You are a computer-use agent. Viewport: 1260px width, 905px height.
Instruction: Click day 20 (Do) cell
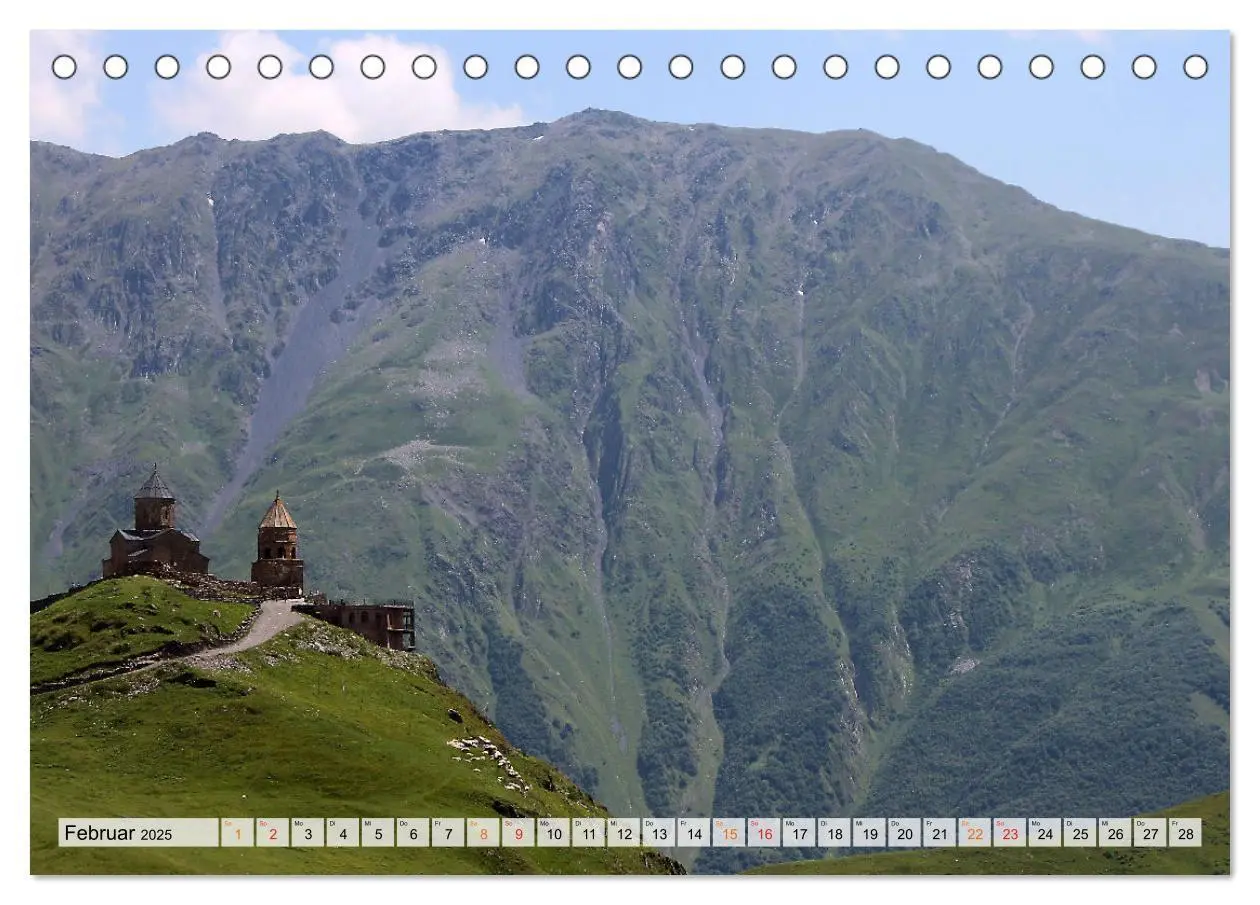tap(904, 833)
